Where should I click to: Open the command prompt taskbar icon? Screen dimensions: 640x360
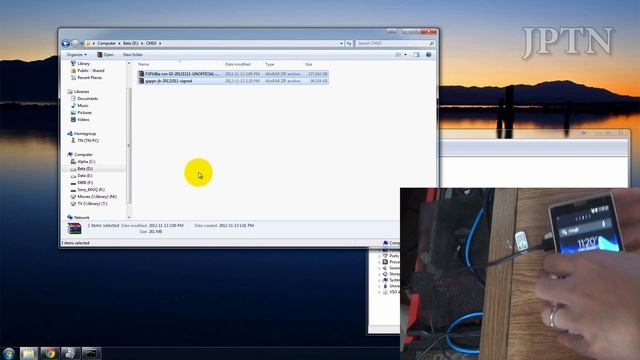pos(91,353)
